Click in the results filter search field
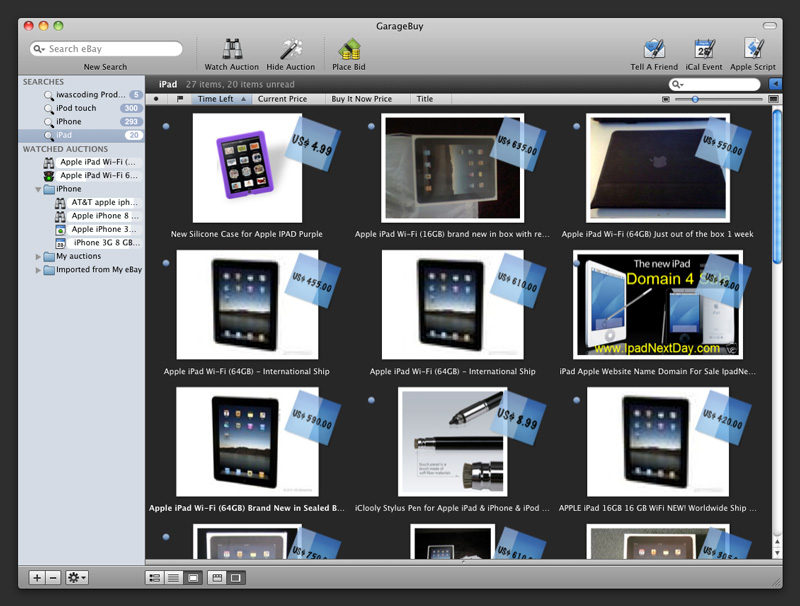800x606 pixels. [x=716, y=84]
